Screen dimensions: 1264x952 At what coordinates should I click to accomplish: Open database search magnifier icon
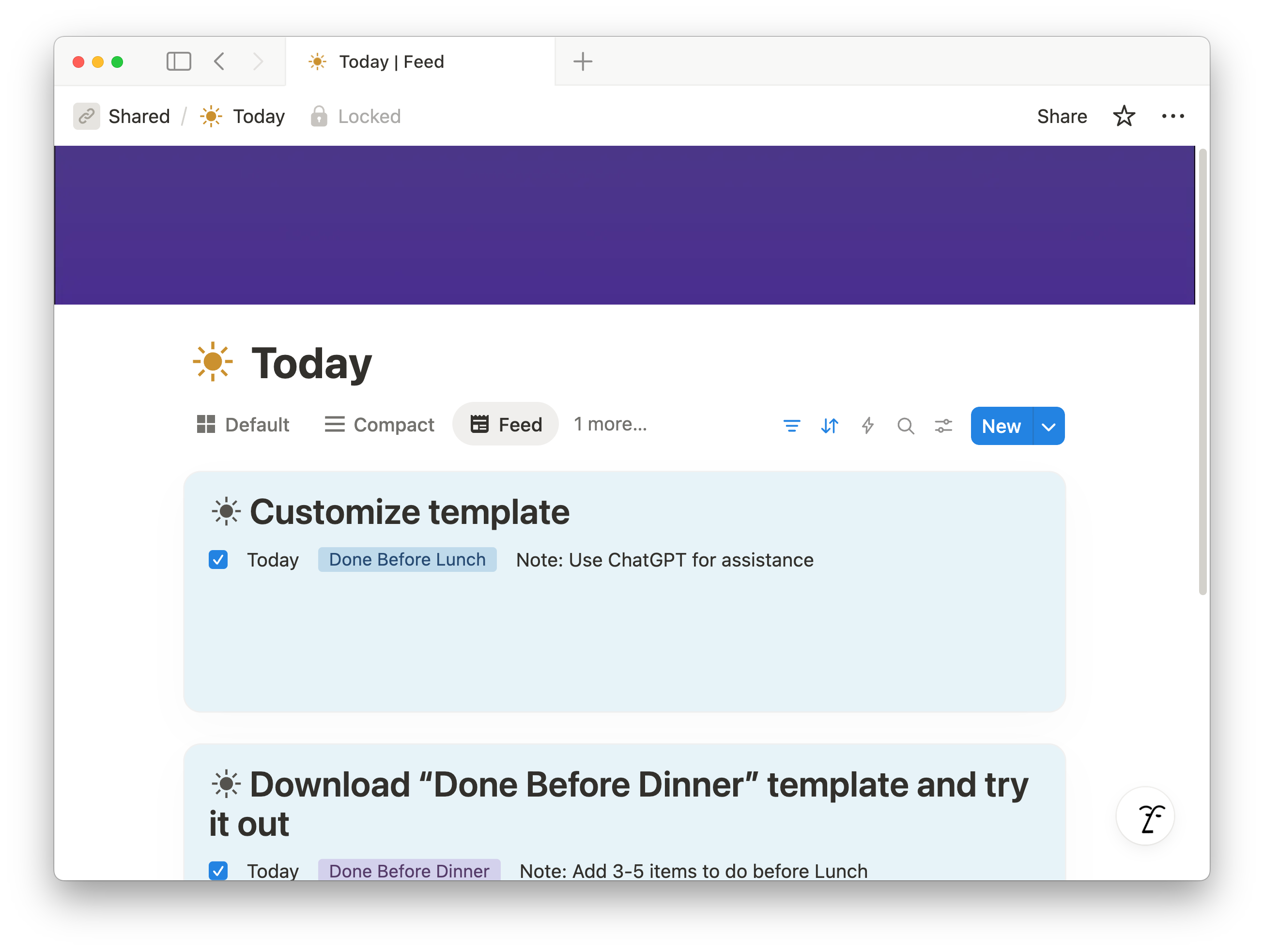tap(905, 426)
